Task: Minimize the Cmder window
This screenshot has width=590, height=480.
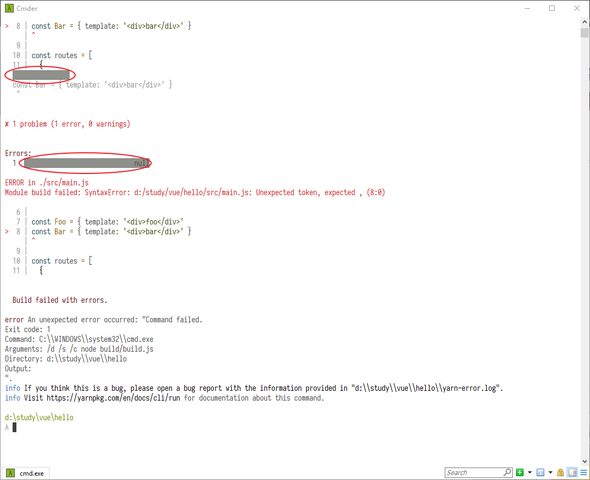Action: pos(527,8)
